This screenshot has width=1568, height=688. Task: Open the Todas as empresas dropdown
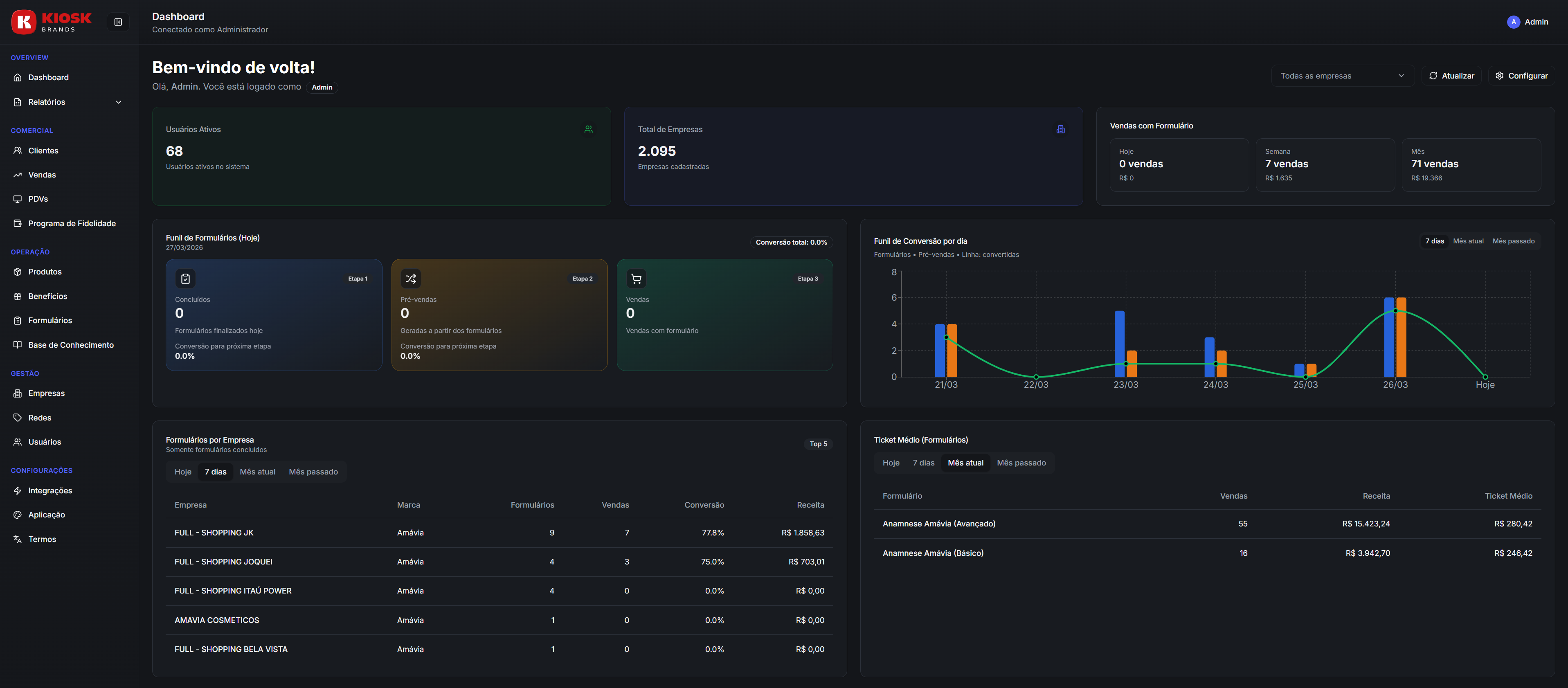[x=1341, y=76]
